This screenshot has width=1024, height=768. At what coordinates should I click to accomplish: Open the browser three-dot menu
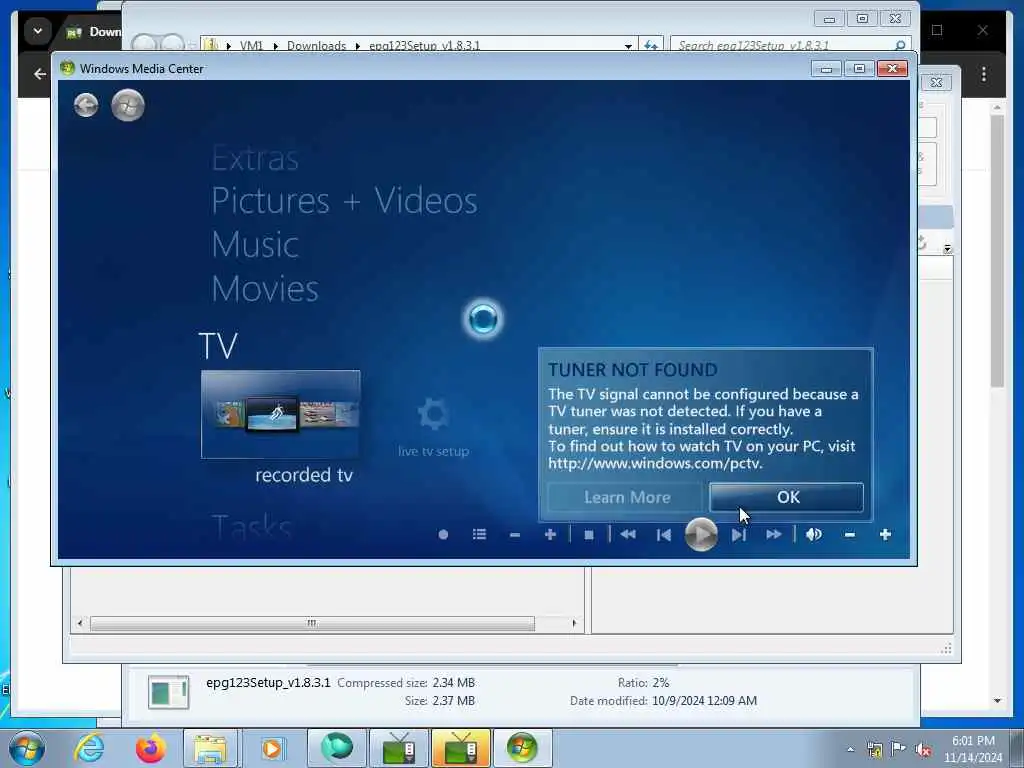coord(984,74)
